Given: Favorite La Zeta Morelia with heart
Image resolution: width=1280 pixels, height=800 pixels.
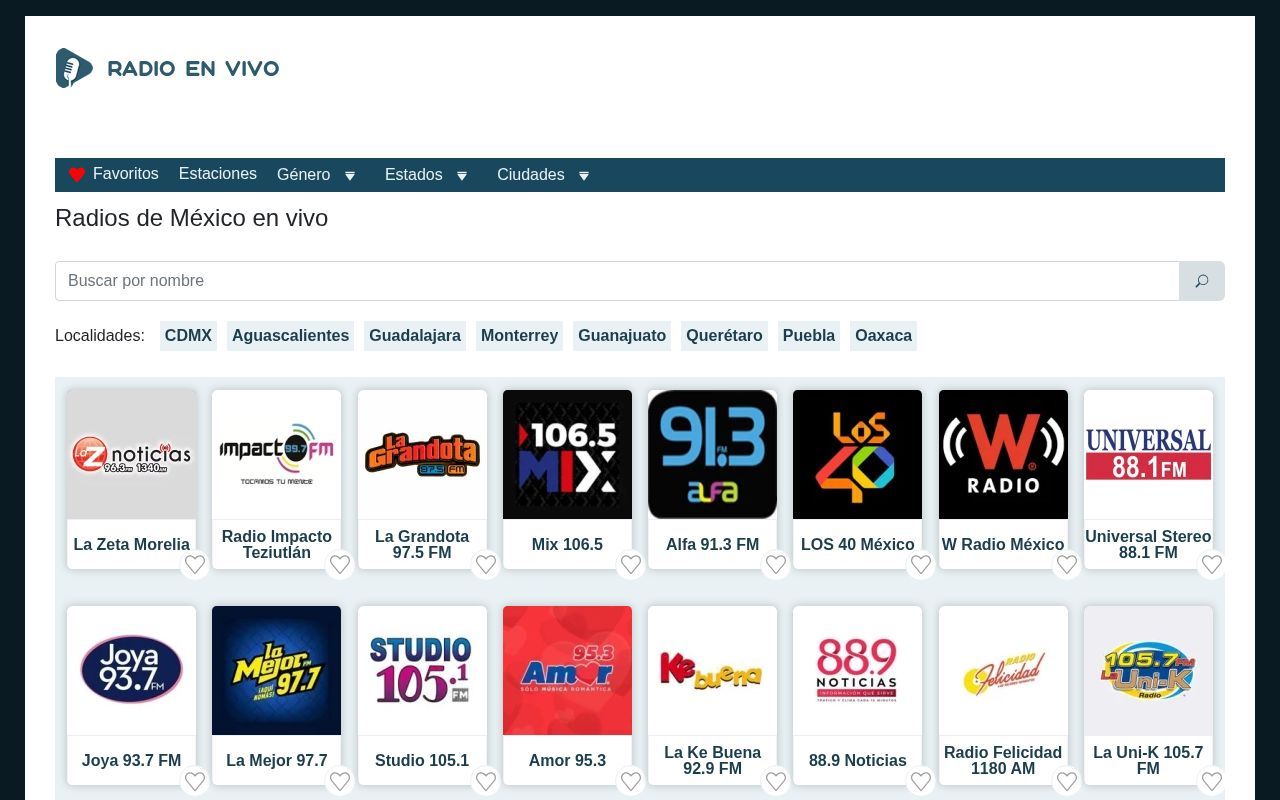Looking at the screenshot, I should [195, 565].
